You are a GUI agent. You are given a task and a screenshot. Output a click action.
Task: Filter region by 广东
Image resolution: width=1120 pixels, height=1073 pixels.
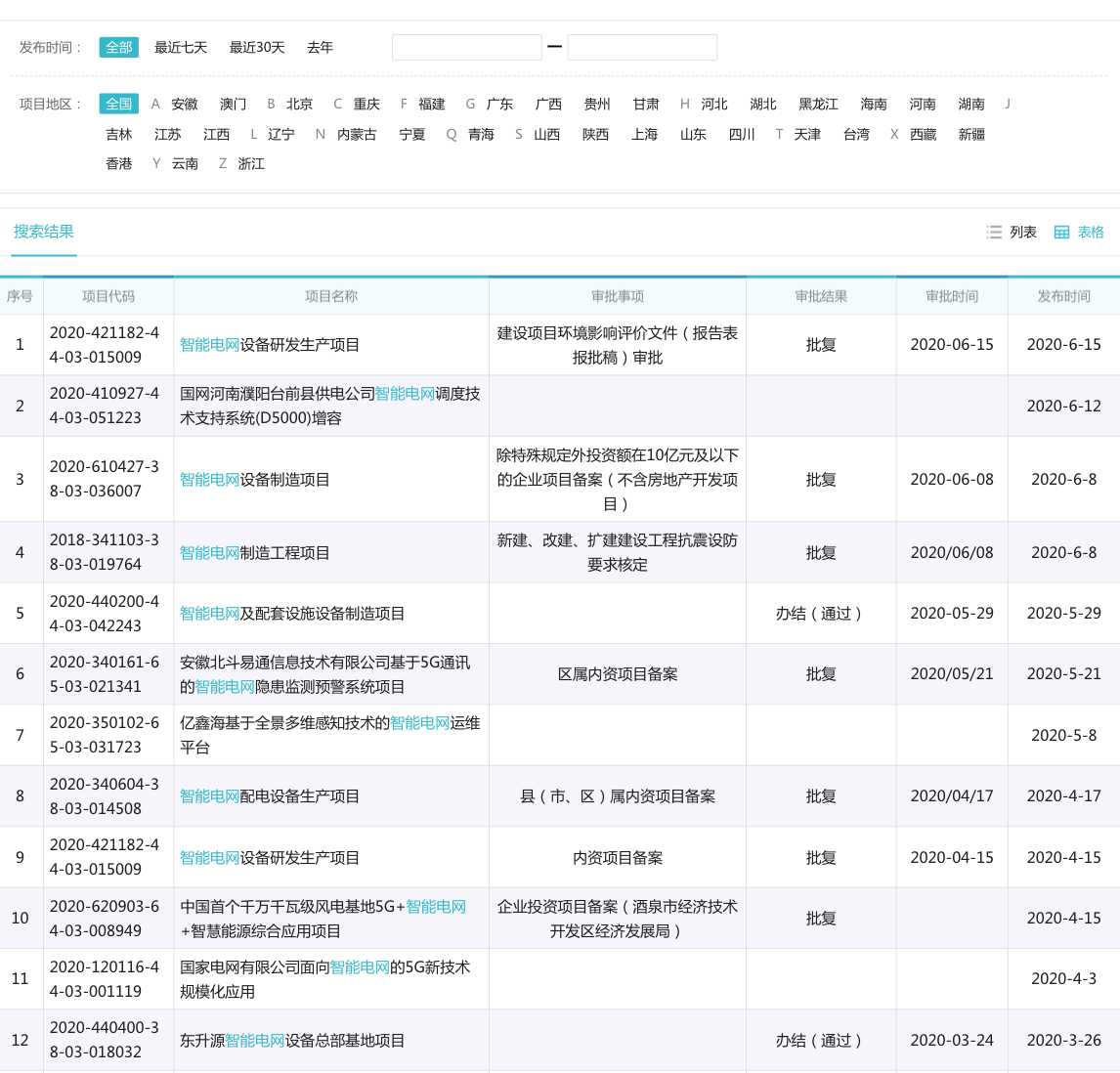[x=499, y=105]
